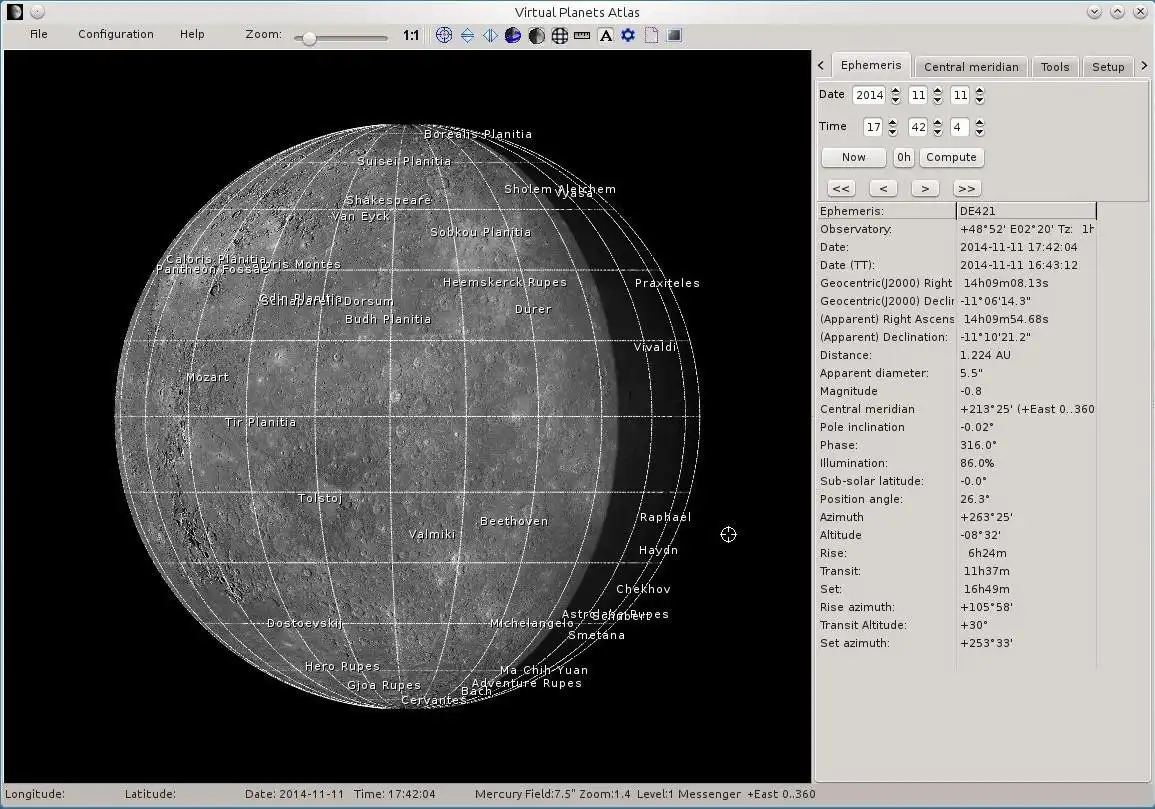
Task: Open the File menu
Action: point(38,34)
